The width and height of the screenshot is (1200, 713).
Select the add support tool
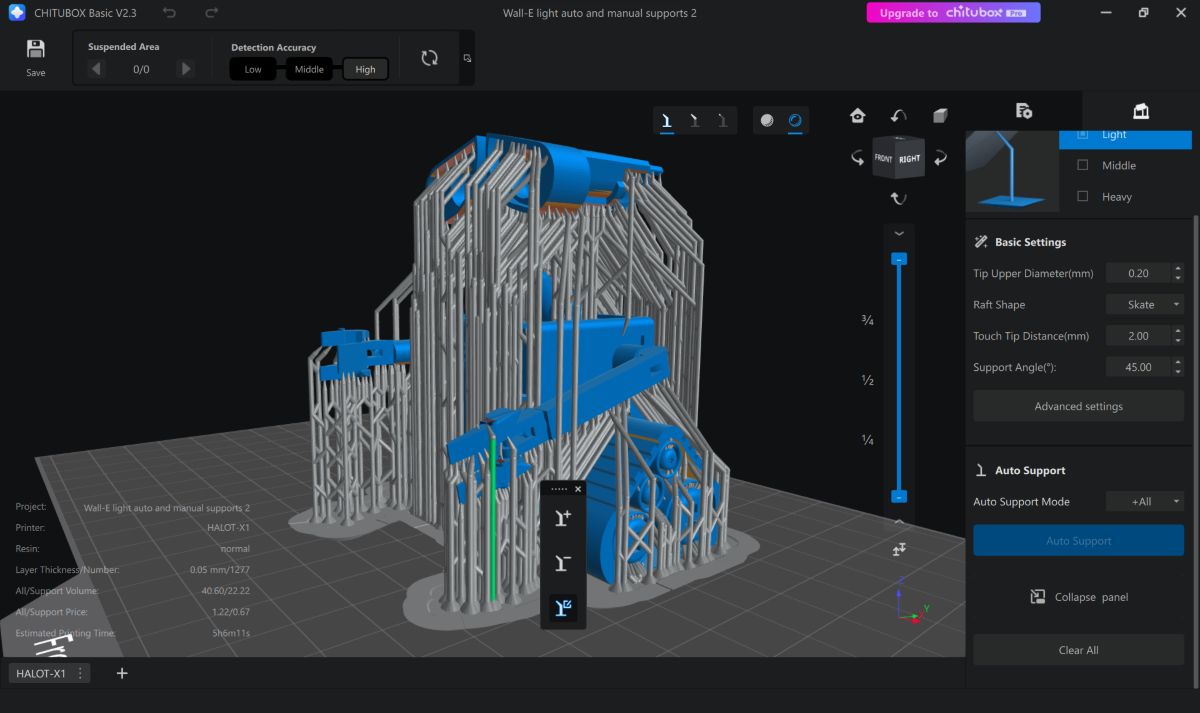point(563,517)
